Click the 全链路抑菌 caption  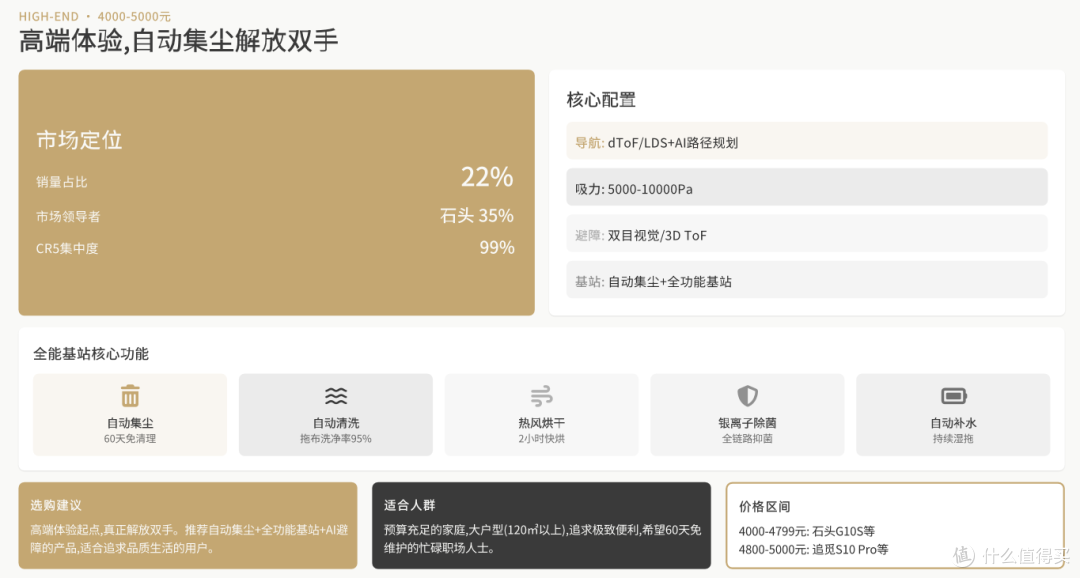click(747, 439)
